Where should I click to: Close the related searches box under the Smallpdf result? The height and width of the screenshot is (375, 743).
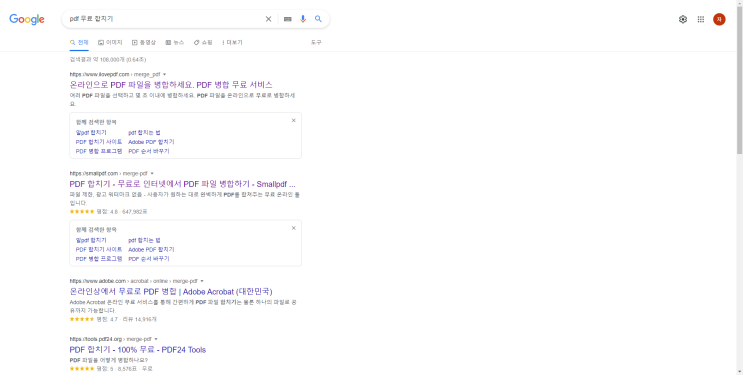pyautogui.click(x=293, y=228)
